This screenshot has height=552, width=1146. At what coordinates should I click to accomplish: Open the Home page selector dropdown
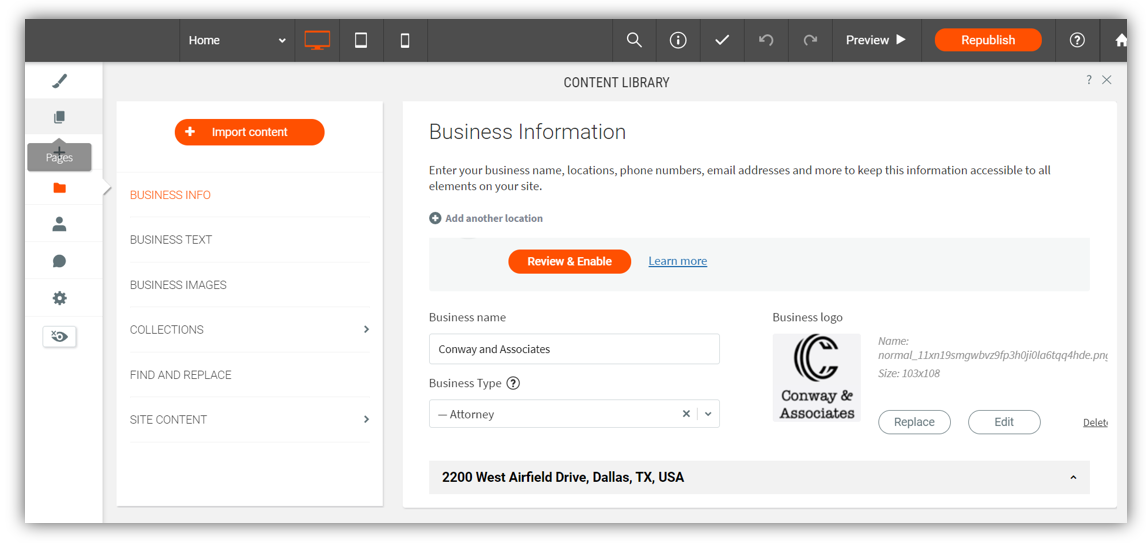tap(237, 40)
